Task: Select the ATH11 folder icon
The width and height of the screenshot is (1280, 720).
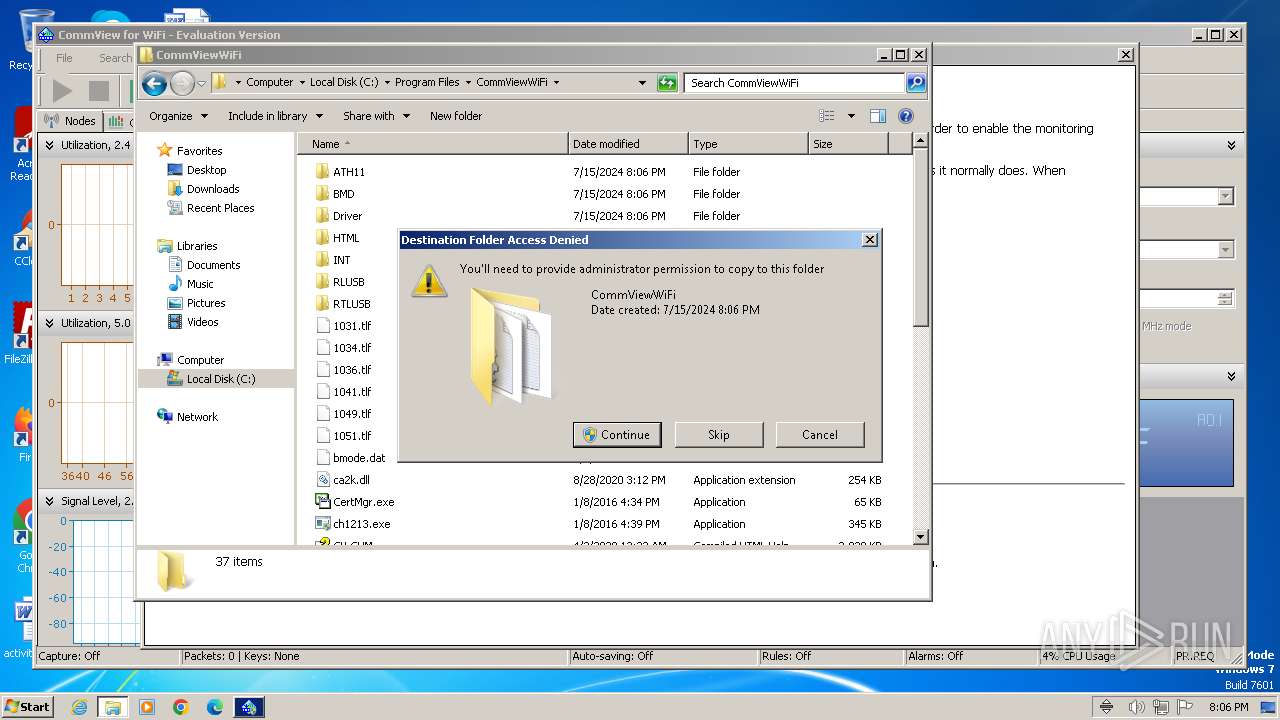Action: coord(322,171)
